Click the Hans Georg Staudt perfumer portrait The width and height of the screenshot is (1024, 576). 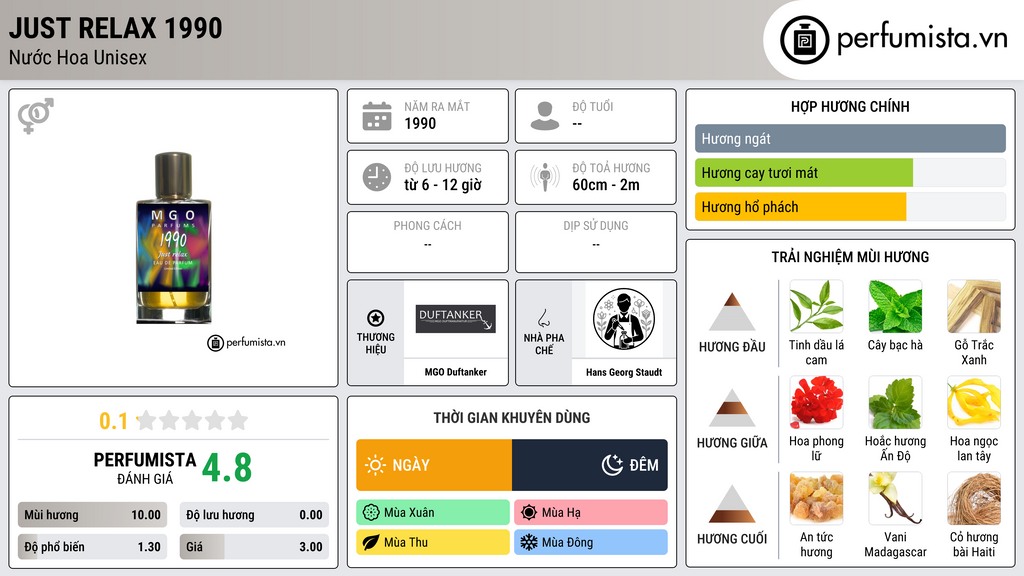click(x=624, y=319)
